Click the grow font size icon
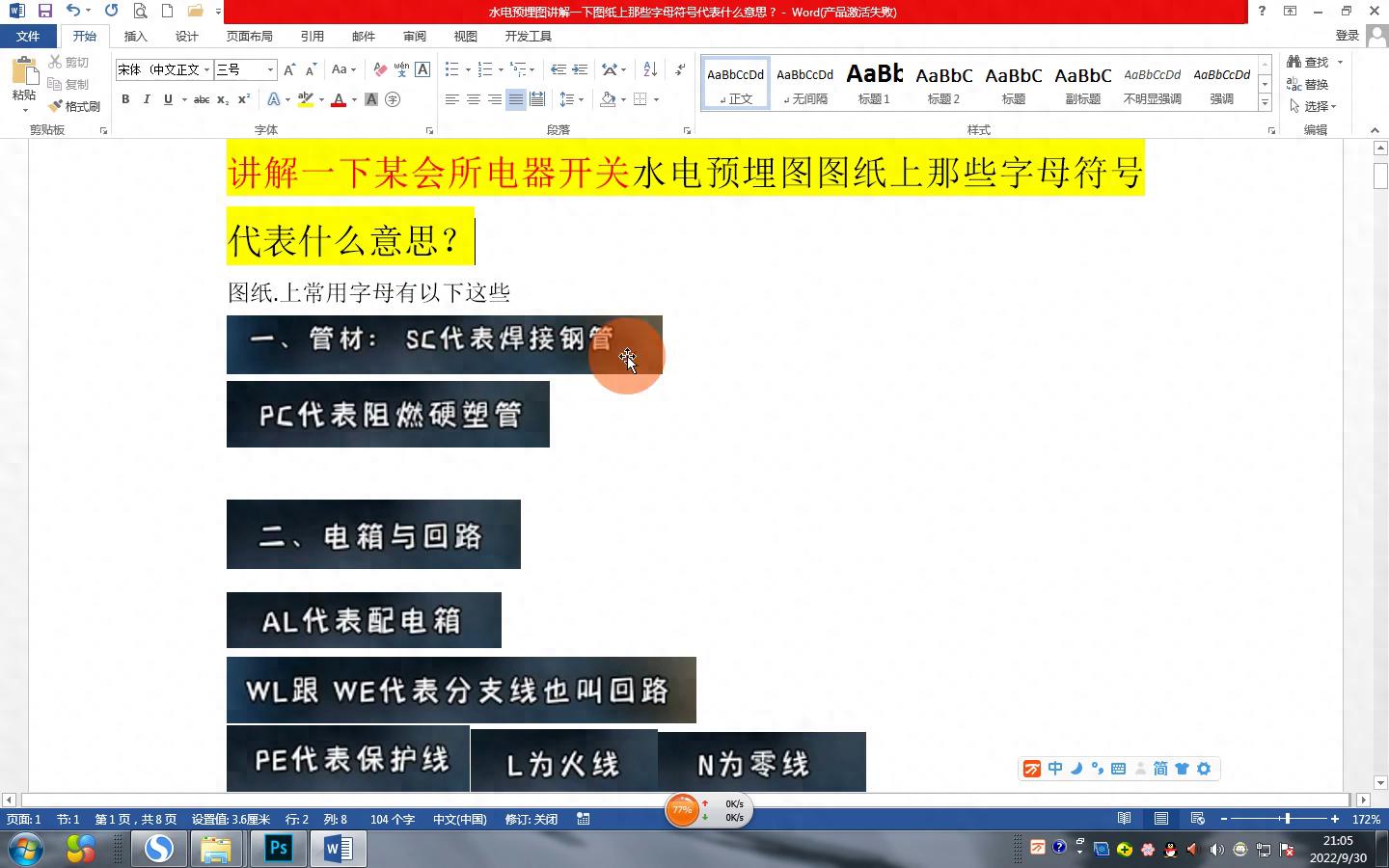Image resolution: width=1389 pixels, height=868 pixels. click(289, 69)
